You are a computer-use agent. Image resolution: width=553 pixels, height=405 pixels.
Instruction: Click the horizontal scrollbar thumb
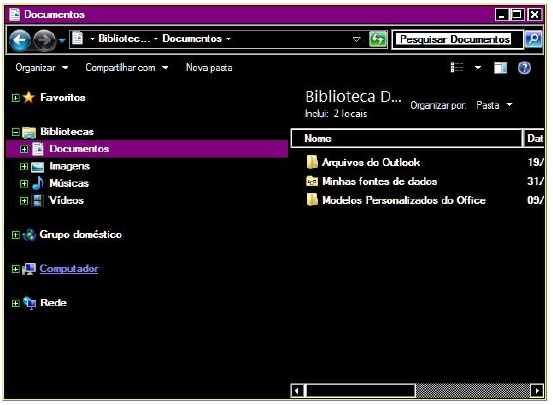[360, 391]
